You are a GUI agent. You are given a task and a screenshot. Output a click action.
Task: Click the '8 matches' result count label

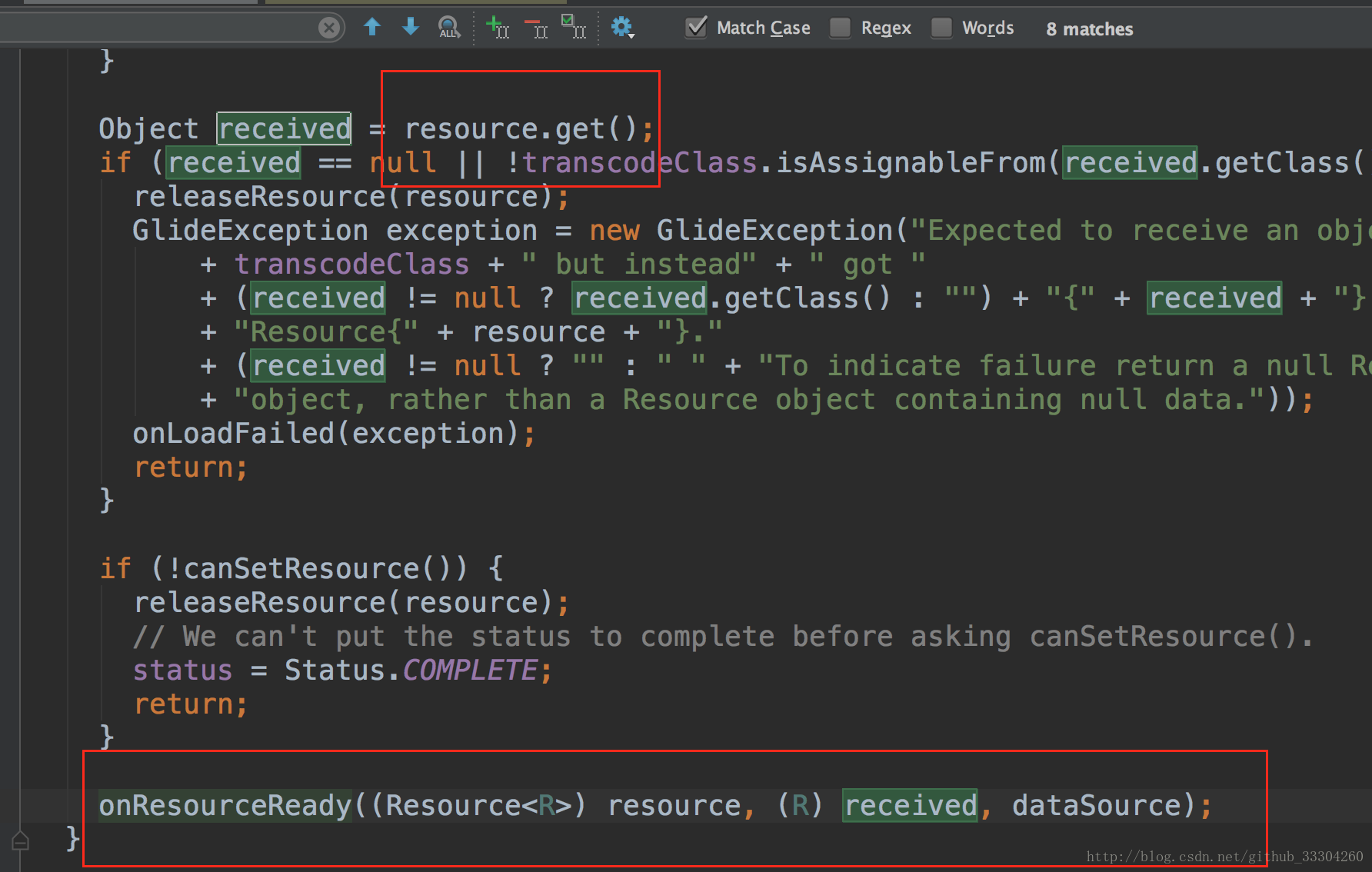click(1089, 29)
